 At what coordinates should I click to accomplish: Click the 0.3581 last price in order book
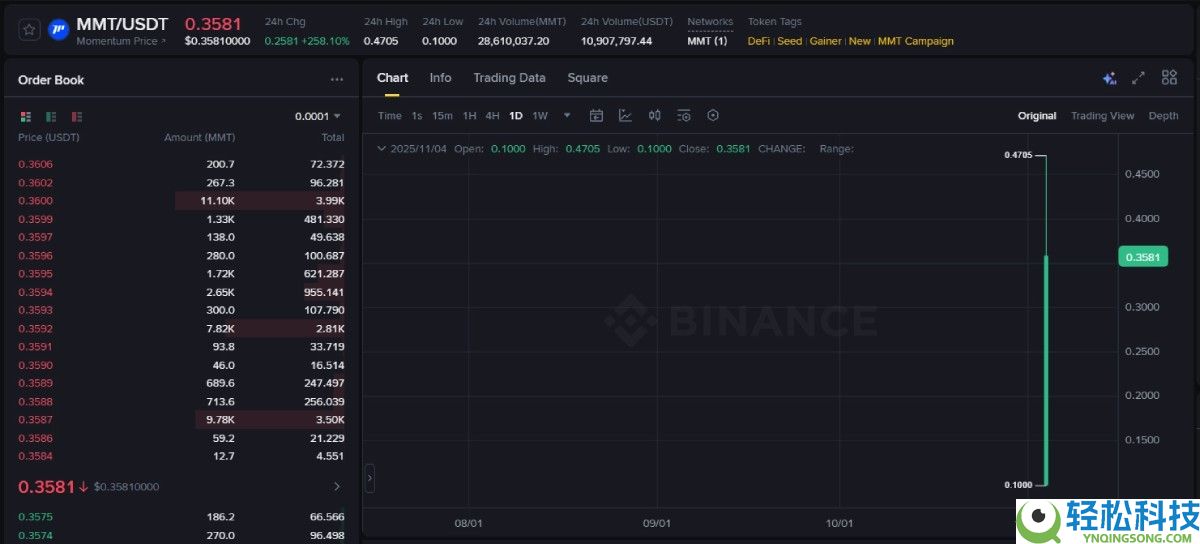tap(46, 487)
